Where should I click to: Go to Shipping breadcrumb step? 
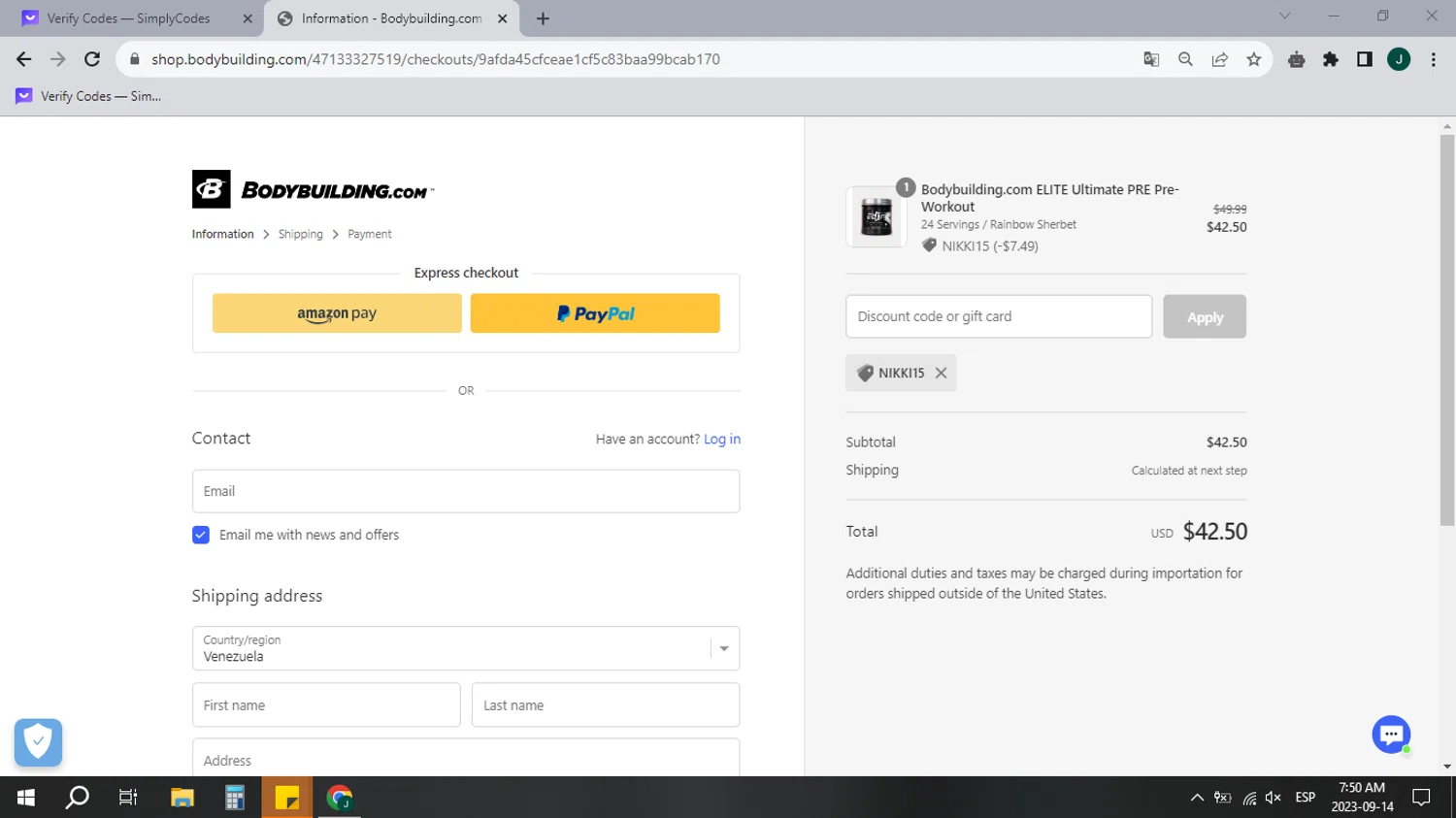[x=301, y=234]
